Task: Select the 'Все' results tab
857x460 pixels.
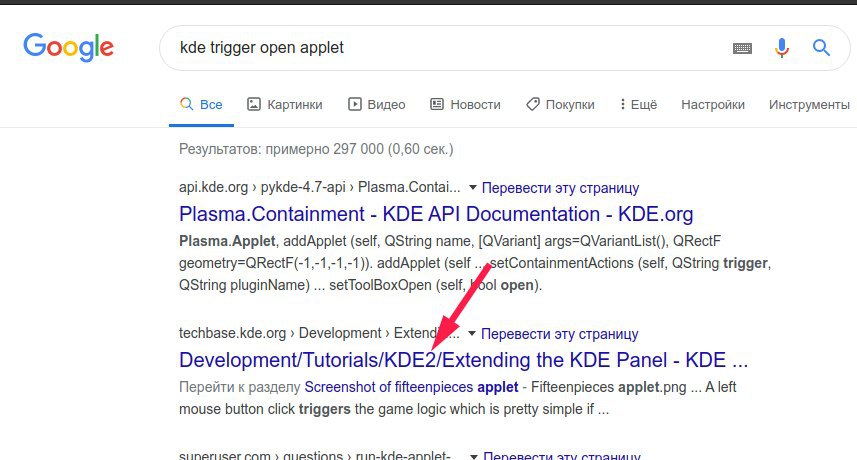Action: pos(201,104)
